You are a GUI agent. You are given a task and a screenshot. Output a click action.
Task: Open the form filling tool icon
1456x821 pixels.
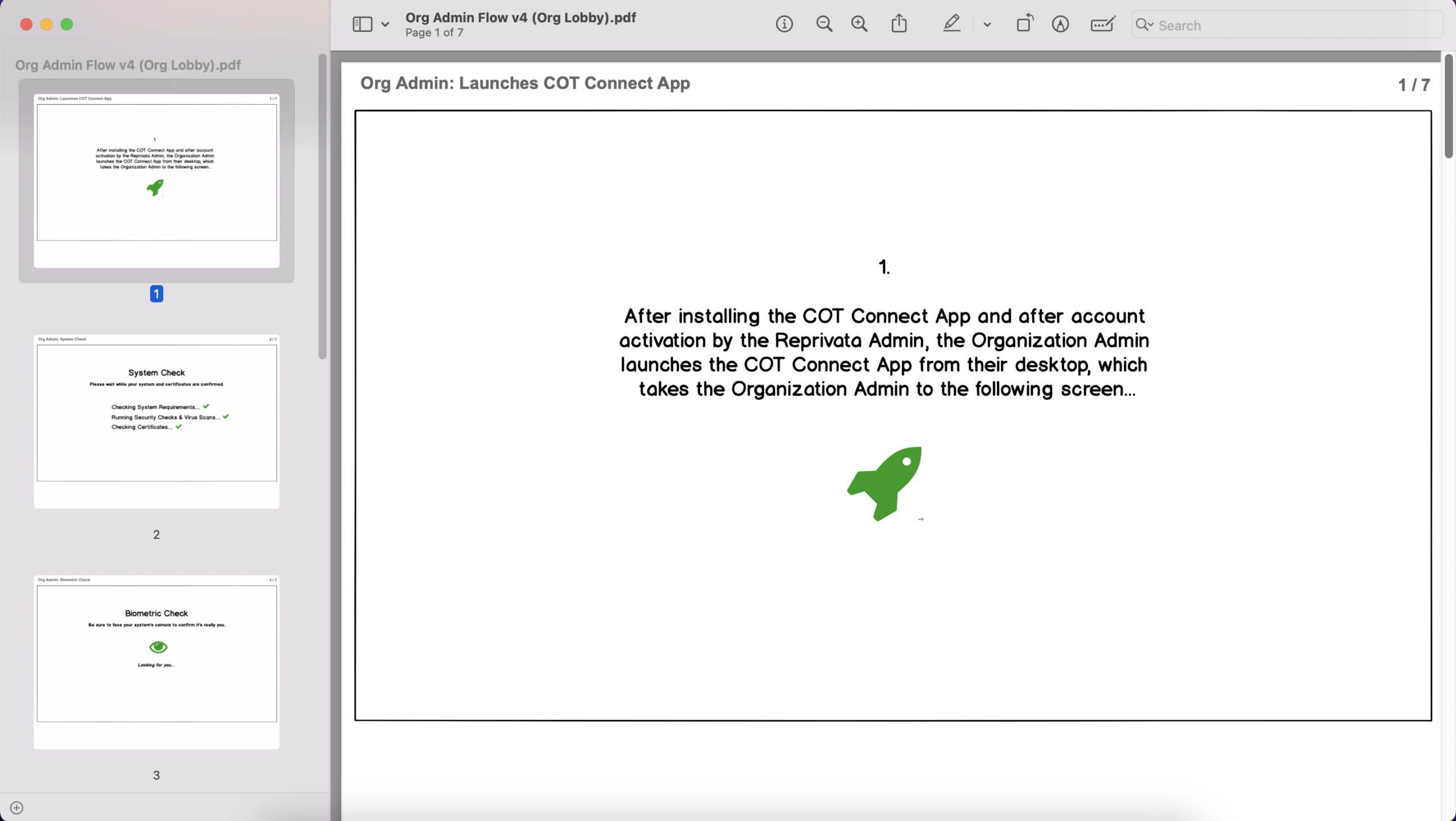[1102, 24]
